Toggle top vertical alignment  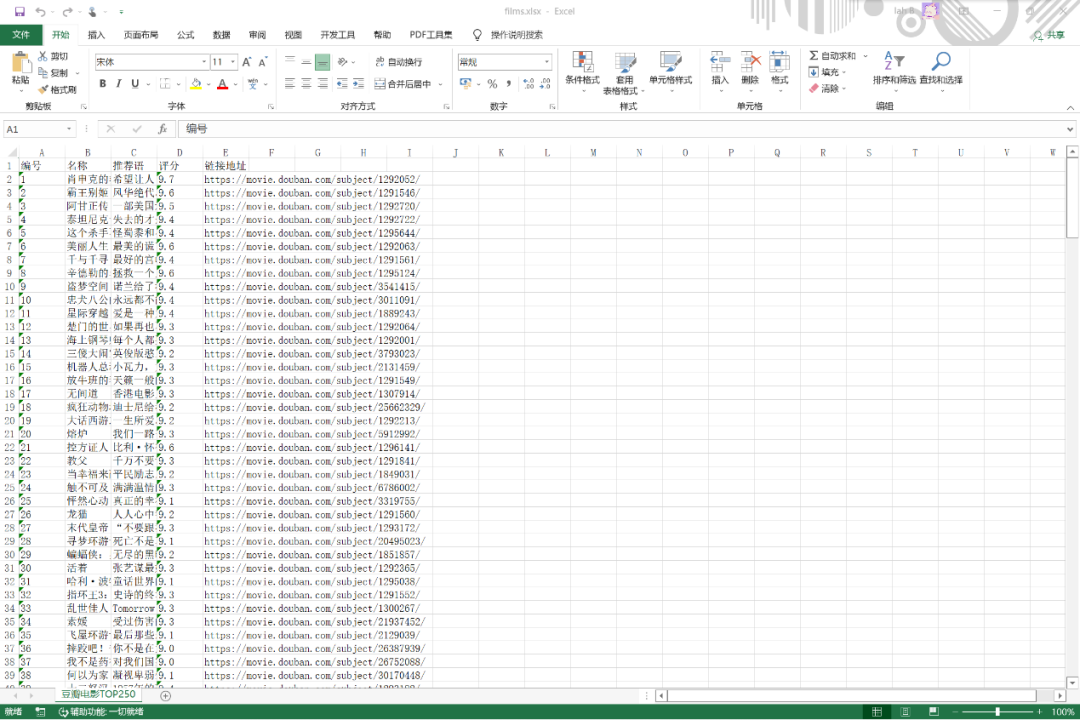tap(290, 62)
